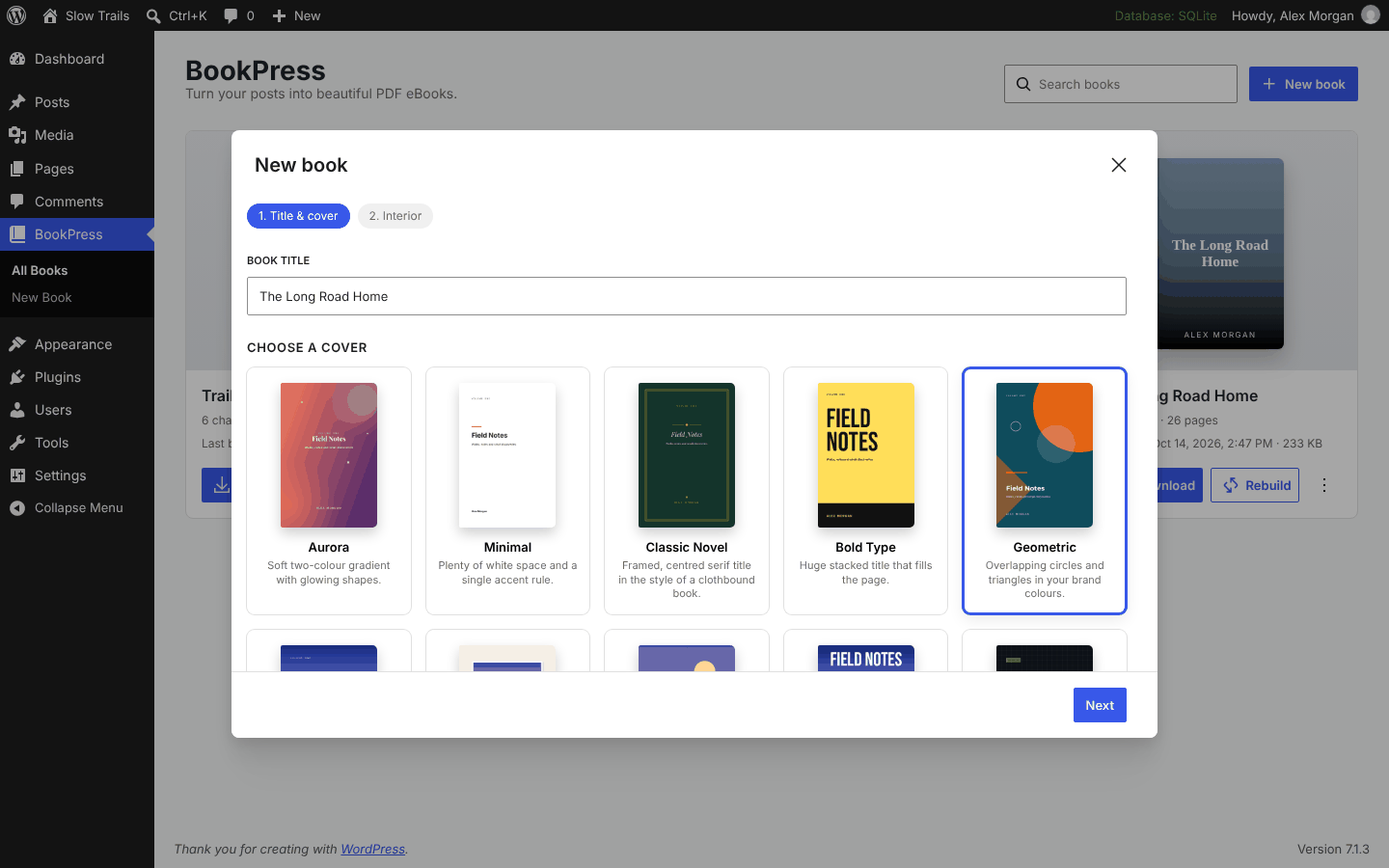Image resolution: width=1389 pixels, height=868 pixels.
Task: Open New Book submenu link
Action: coord(41,298)
